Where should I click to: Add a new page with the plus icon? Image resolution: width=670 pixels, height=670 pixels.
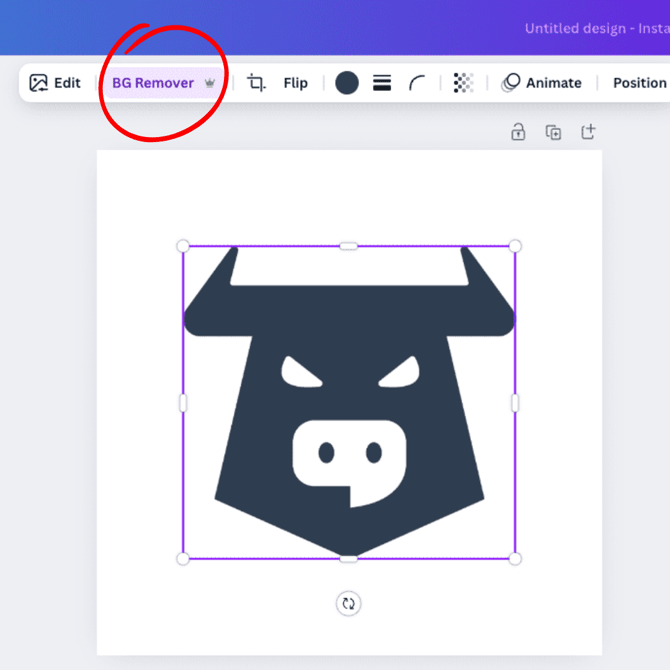pyautogui.click(x=588, y=132)
